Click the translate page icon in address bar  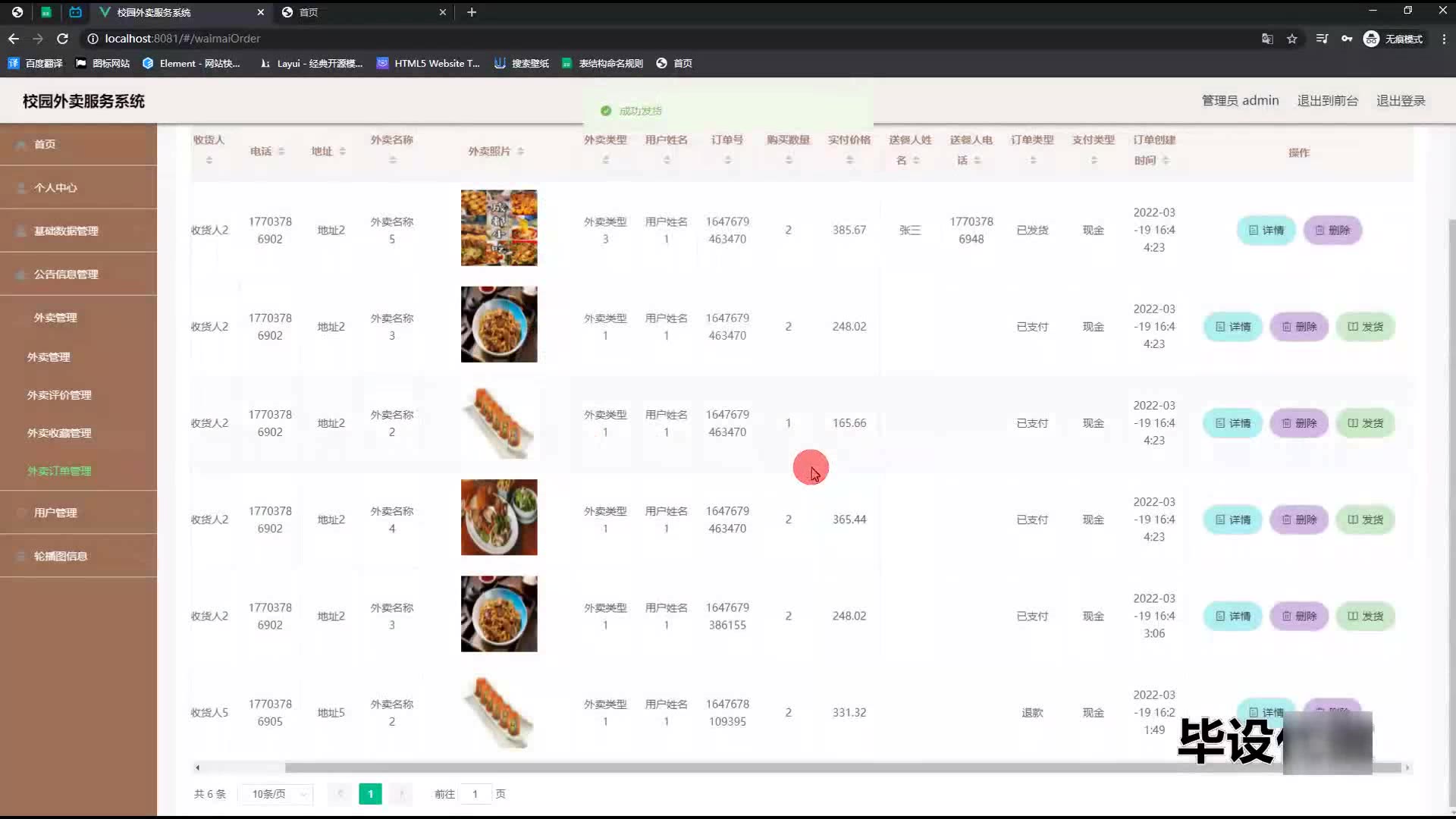(x=1267, y=39)
